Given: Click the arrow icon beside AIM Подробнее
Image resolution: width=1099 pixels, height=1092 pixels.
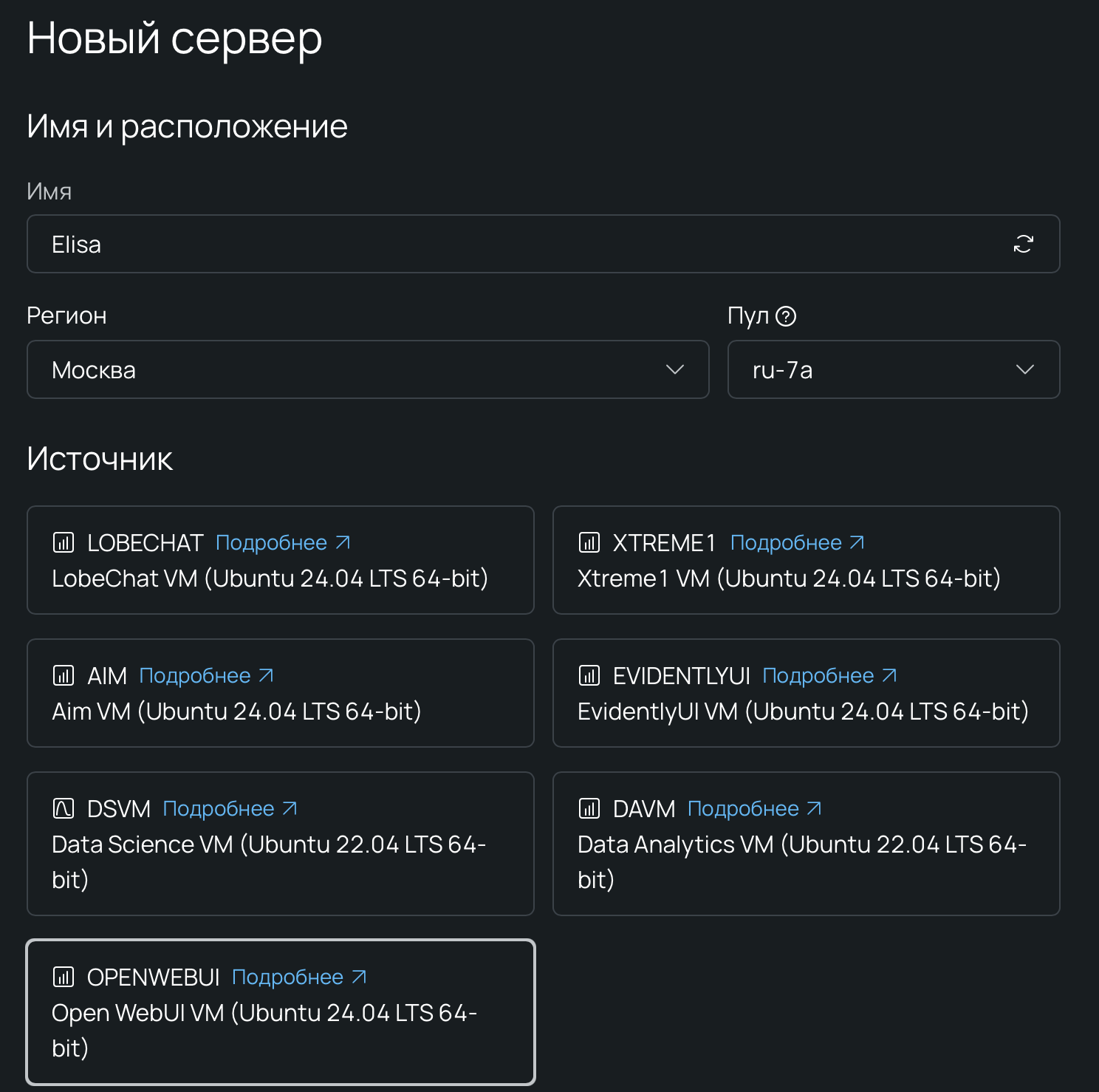Looking at the screenshot, I should pos(266,676).
